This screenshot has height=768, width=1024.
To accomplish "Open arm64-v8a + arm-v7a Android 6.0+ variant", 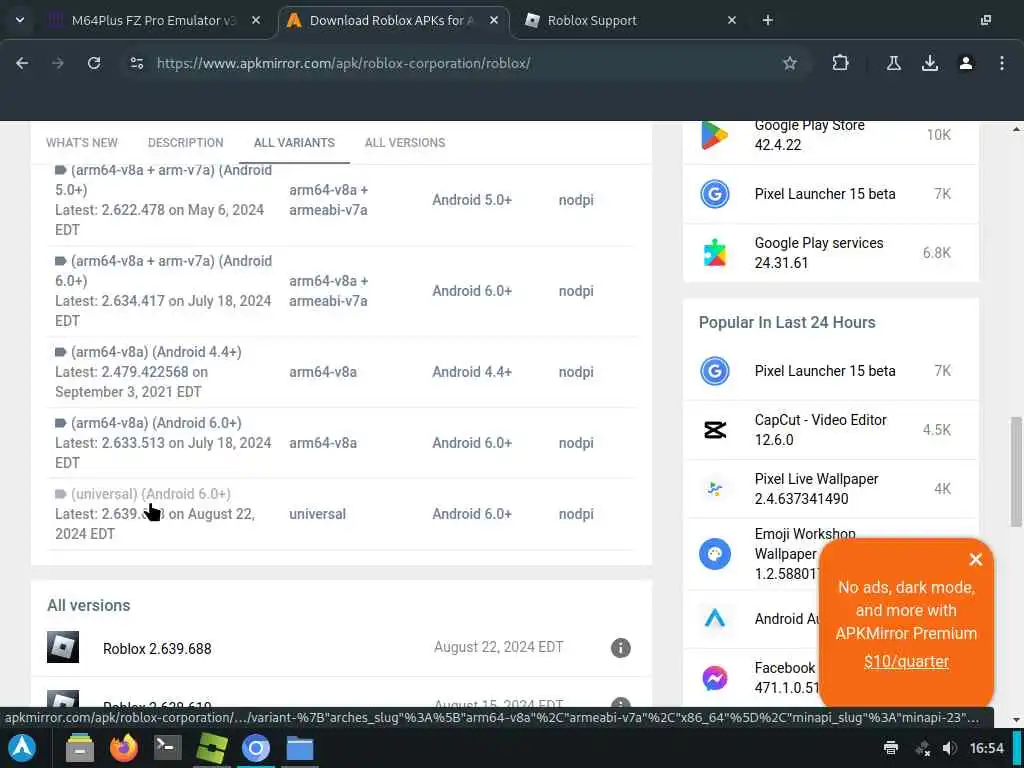I will pos(163,271).
